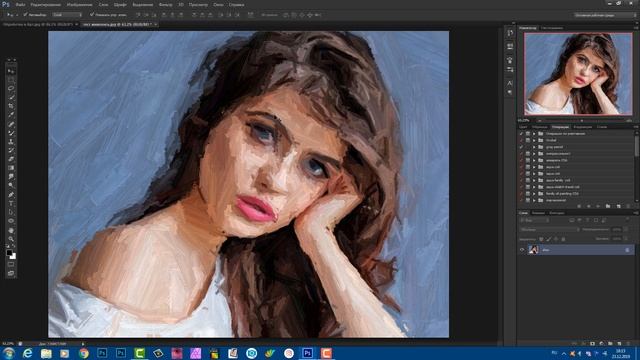Switch to the Гистограмма tab
640x360 pixels.
point(552,28)
